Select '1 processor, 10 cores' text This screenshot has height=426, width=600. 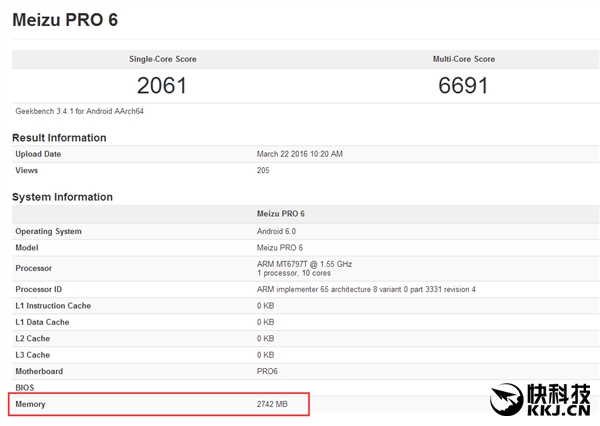294,273
